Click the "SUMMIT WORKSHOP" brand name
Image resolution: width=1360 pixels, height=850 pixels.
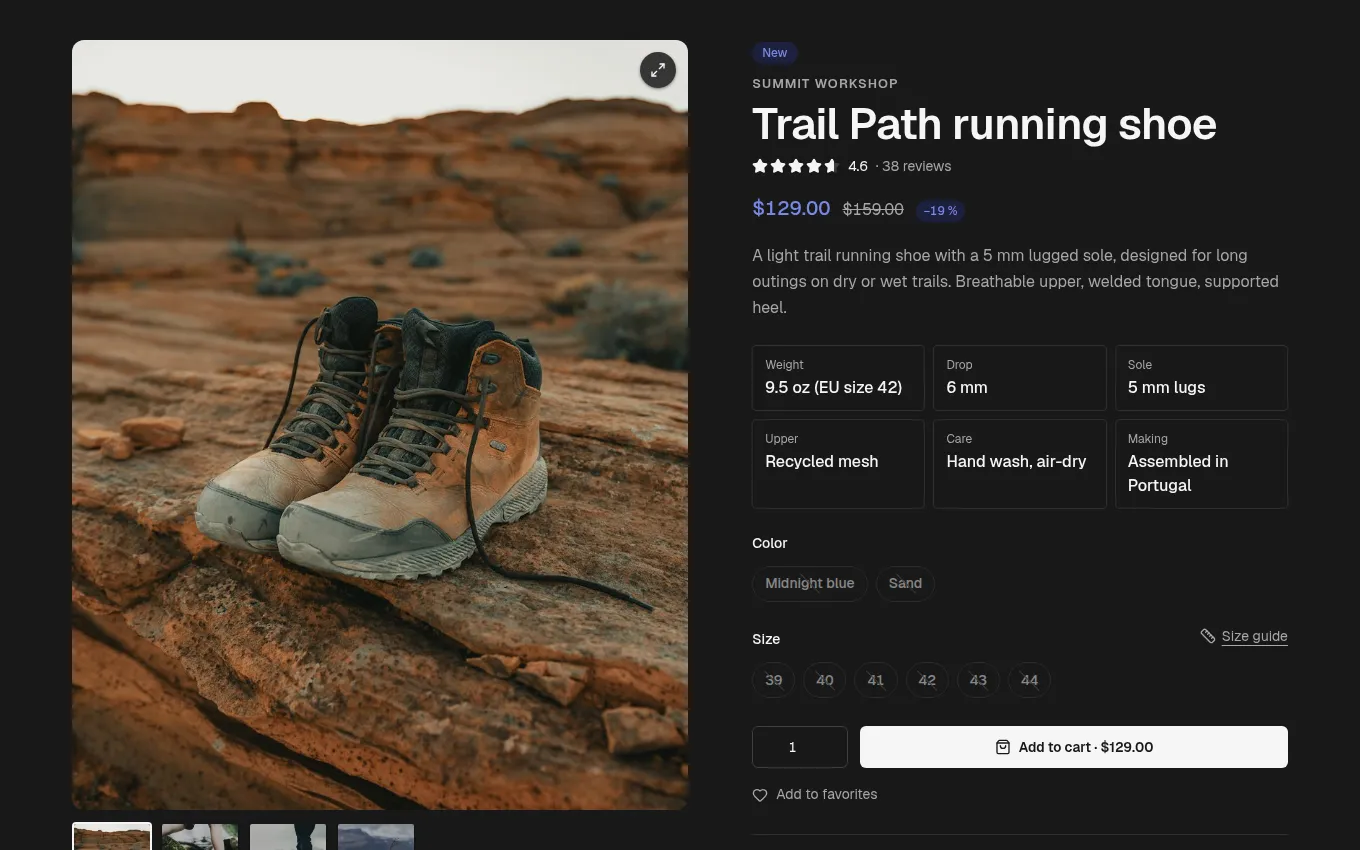click(x=825, y=84)
